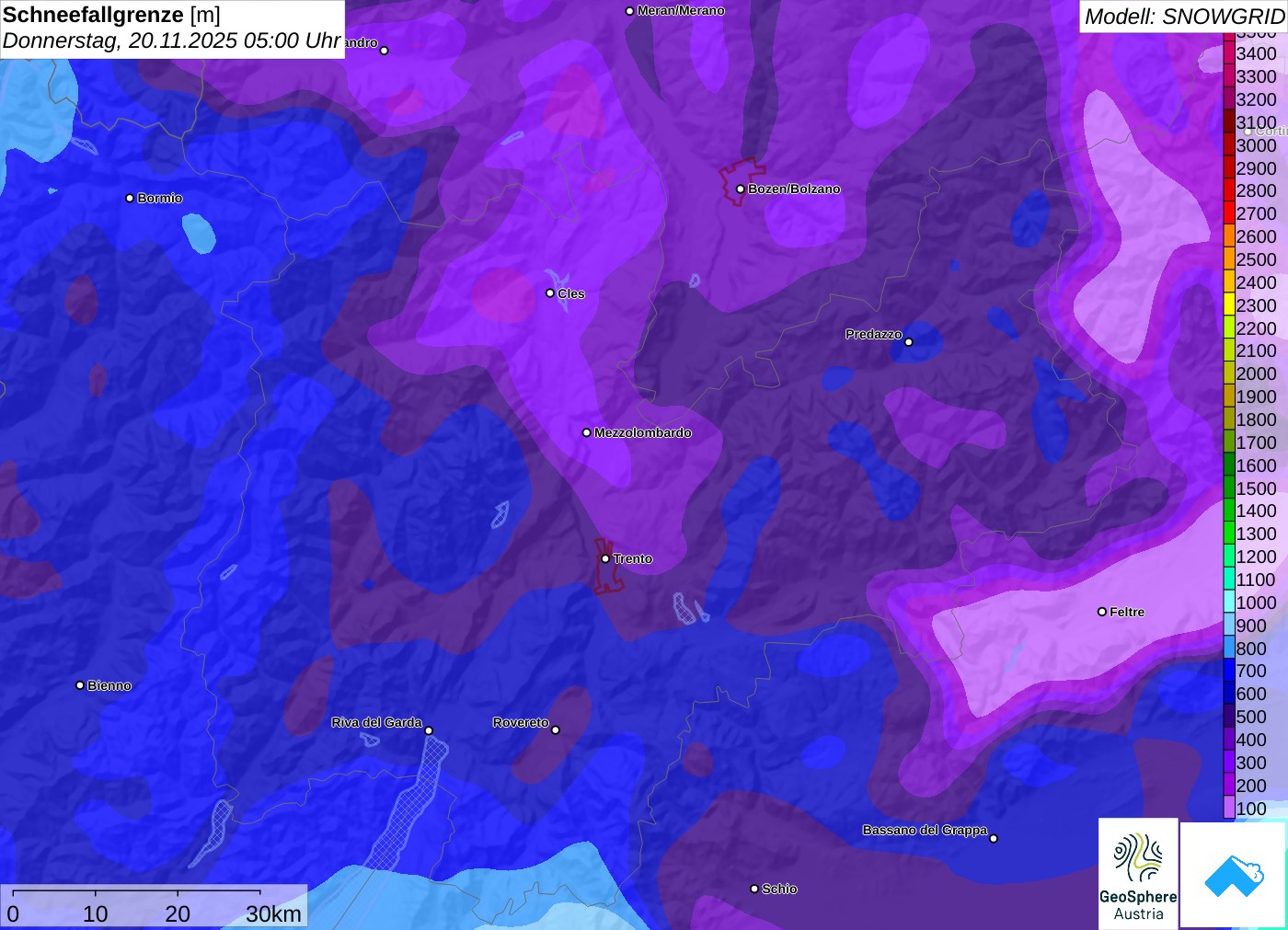The image size is (1288, 930).
Task: Click the Mezzolombardo label text
Action: pos(643,432)
